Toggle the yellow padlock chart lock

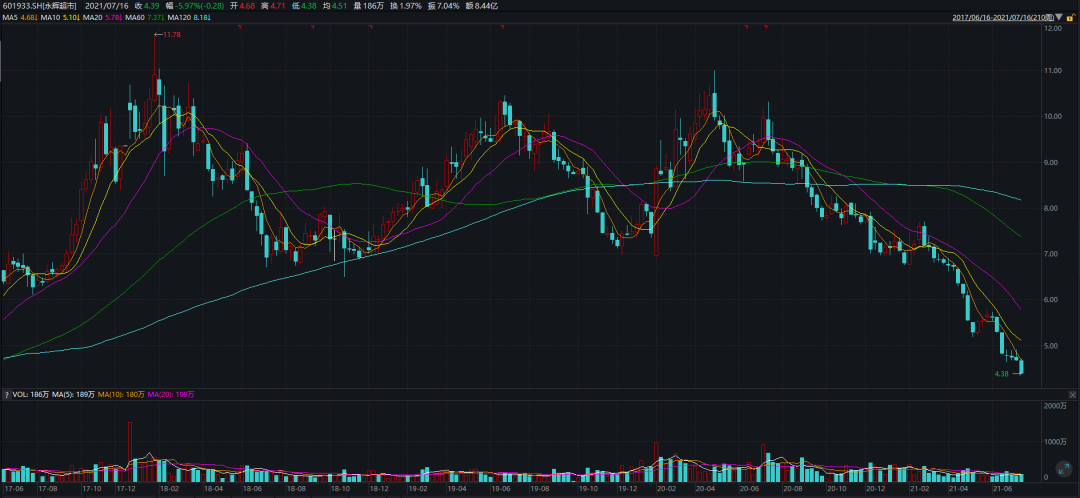[1070, 17]
